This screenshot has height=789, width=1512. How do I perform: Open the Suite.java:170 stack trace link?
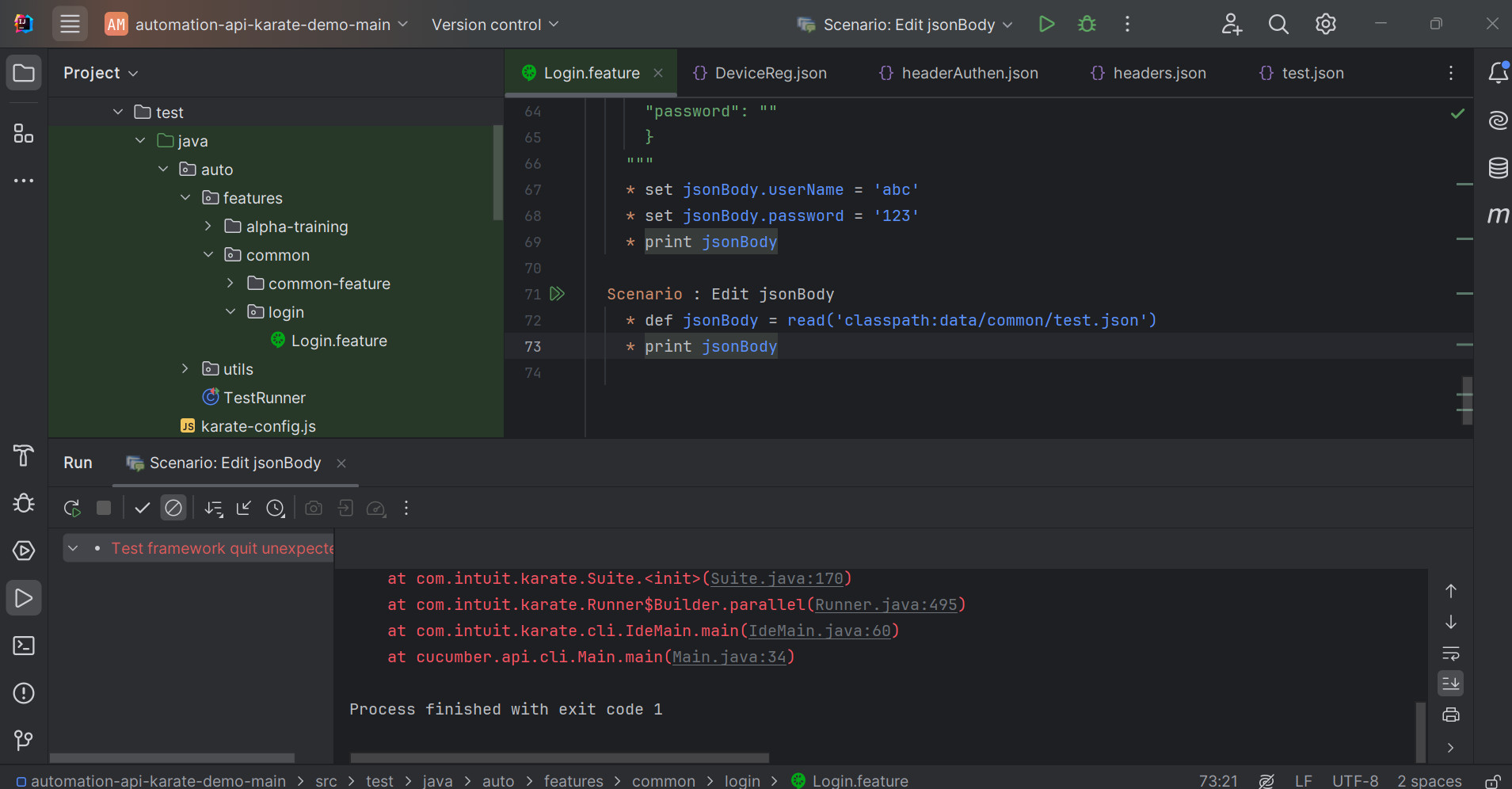[x=776, y=579]
